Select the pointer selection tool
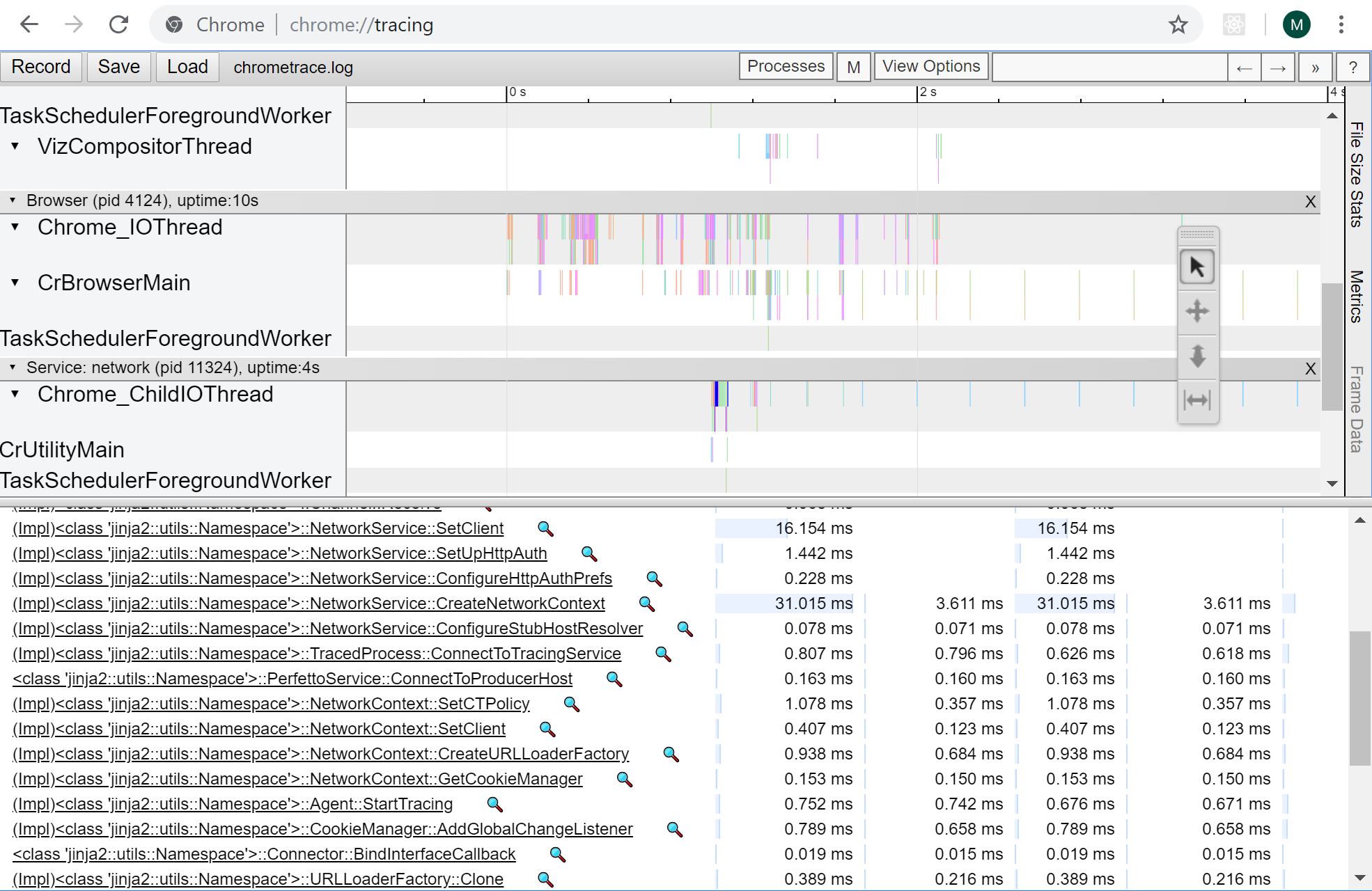The height and width of the screenshot is (891, 1372). tap(1197, 267)
